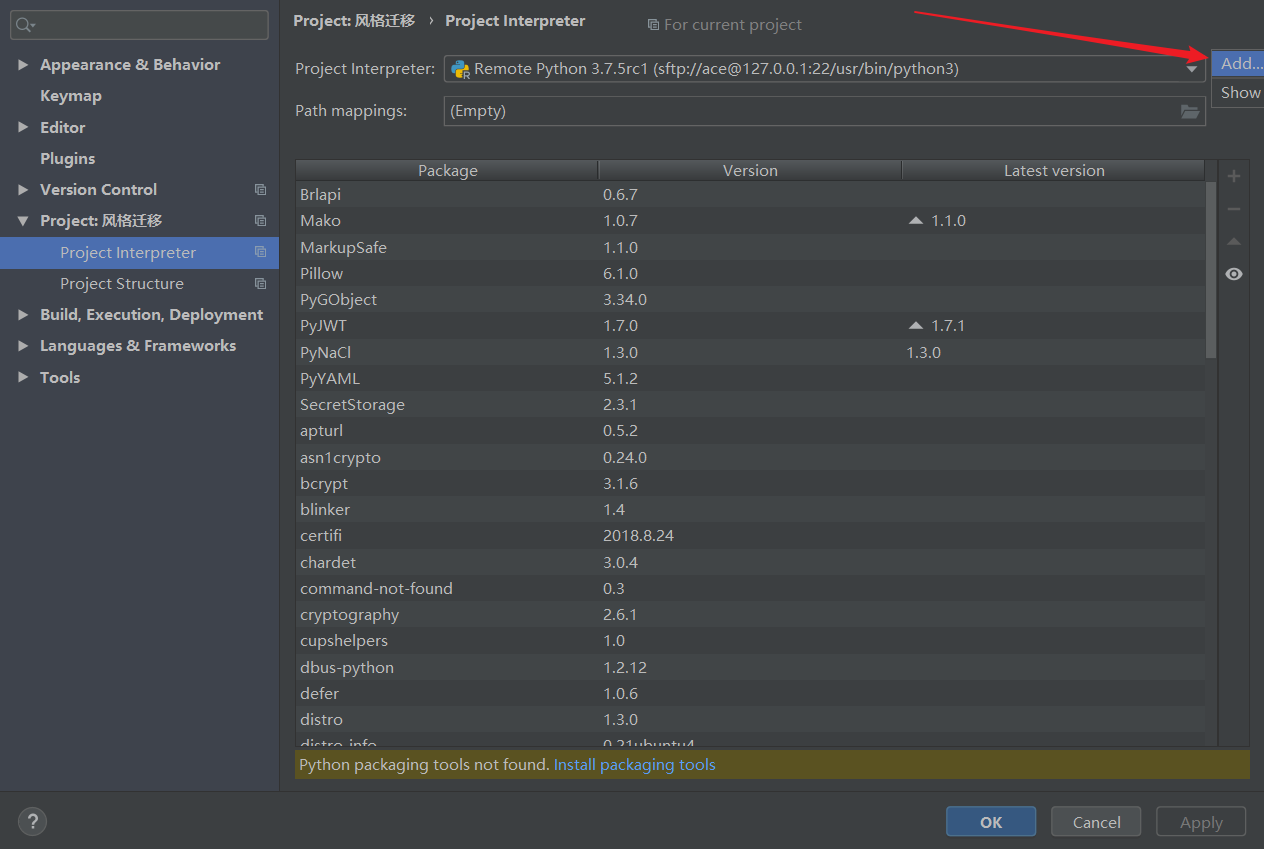Click Install packaging tools link
This screenshot has height=849, width=1264.
click(635, 765)
